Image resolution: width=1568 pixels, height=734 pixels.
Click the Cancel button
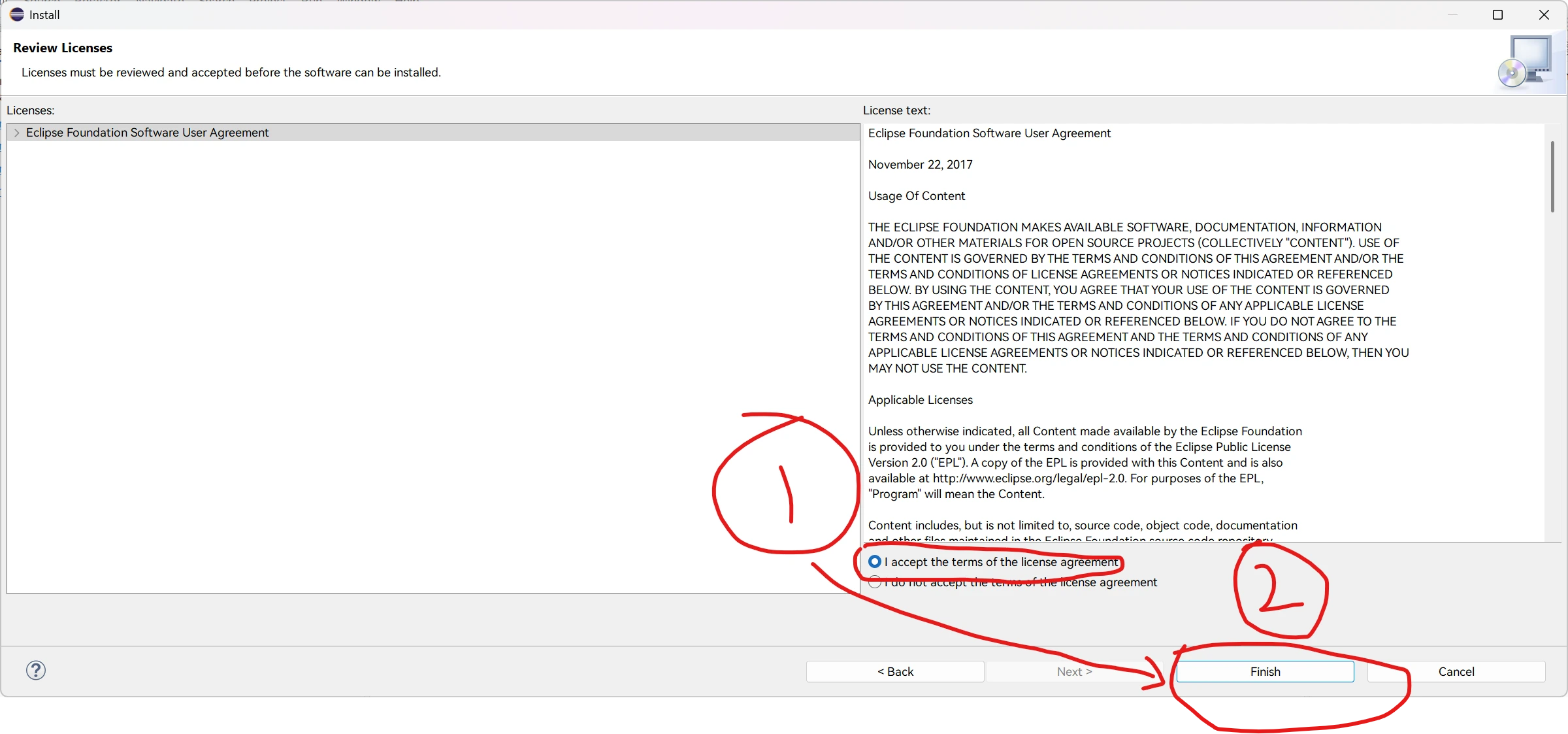tap(1456, 671)
